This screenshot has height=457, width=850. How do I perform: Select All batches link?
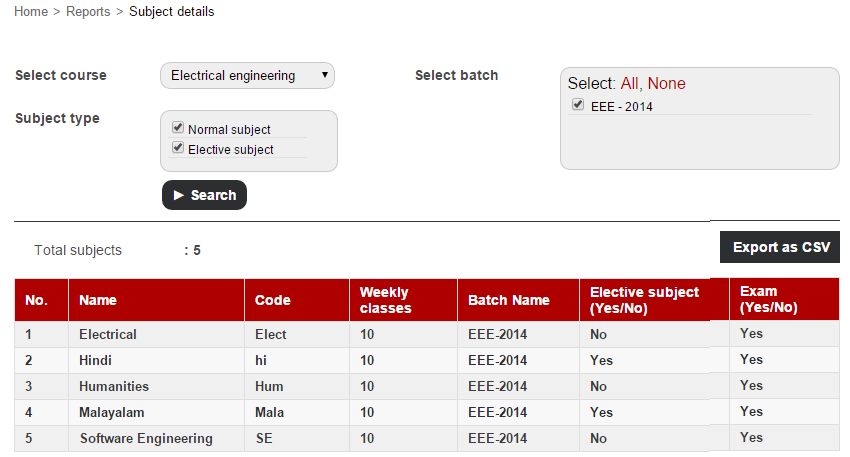tap(629, 83)
